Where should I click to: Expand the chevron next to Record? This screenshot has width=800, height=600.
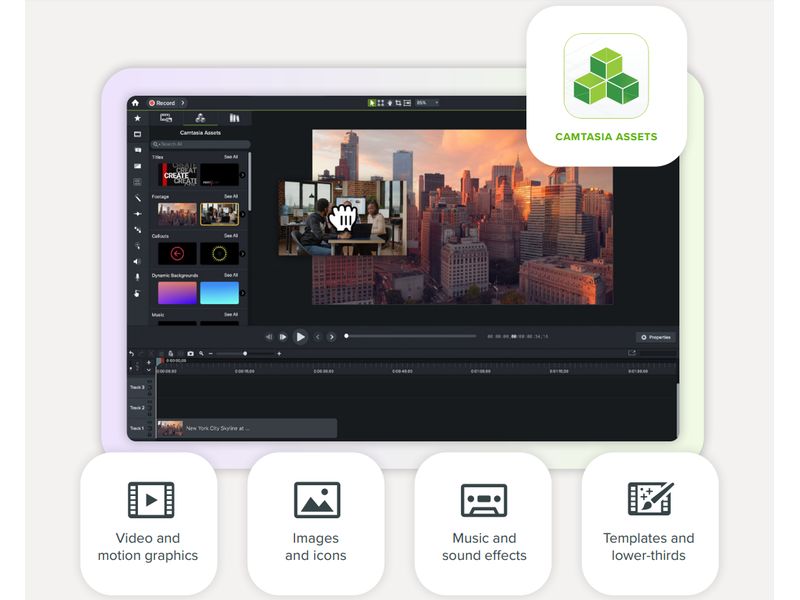183,103
